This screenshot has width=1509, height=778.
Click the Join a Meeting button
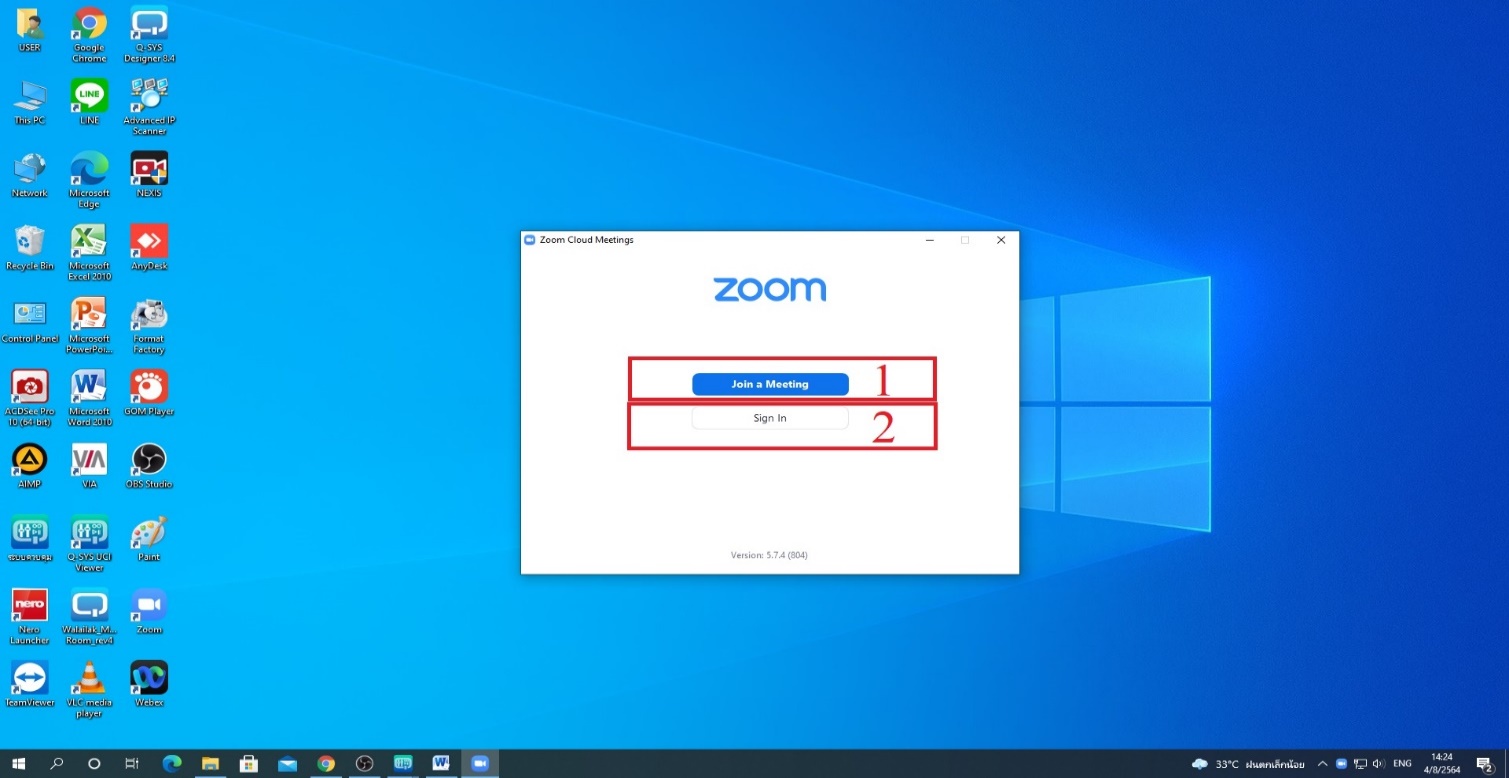point(770,384)
